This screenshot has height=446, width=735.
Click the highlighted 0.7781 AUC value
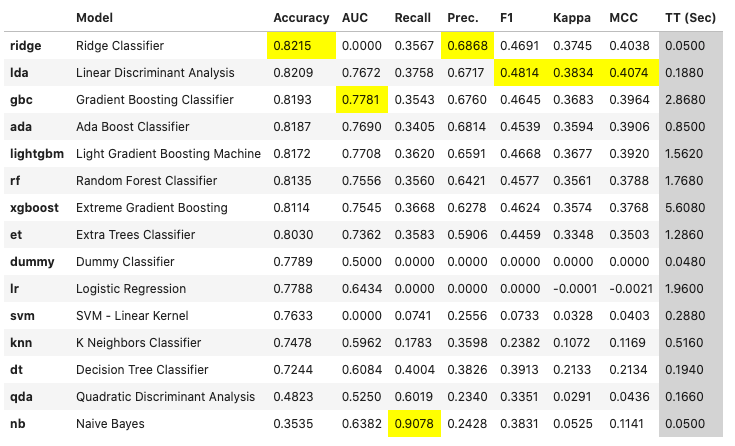(361, 99)
